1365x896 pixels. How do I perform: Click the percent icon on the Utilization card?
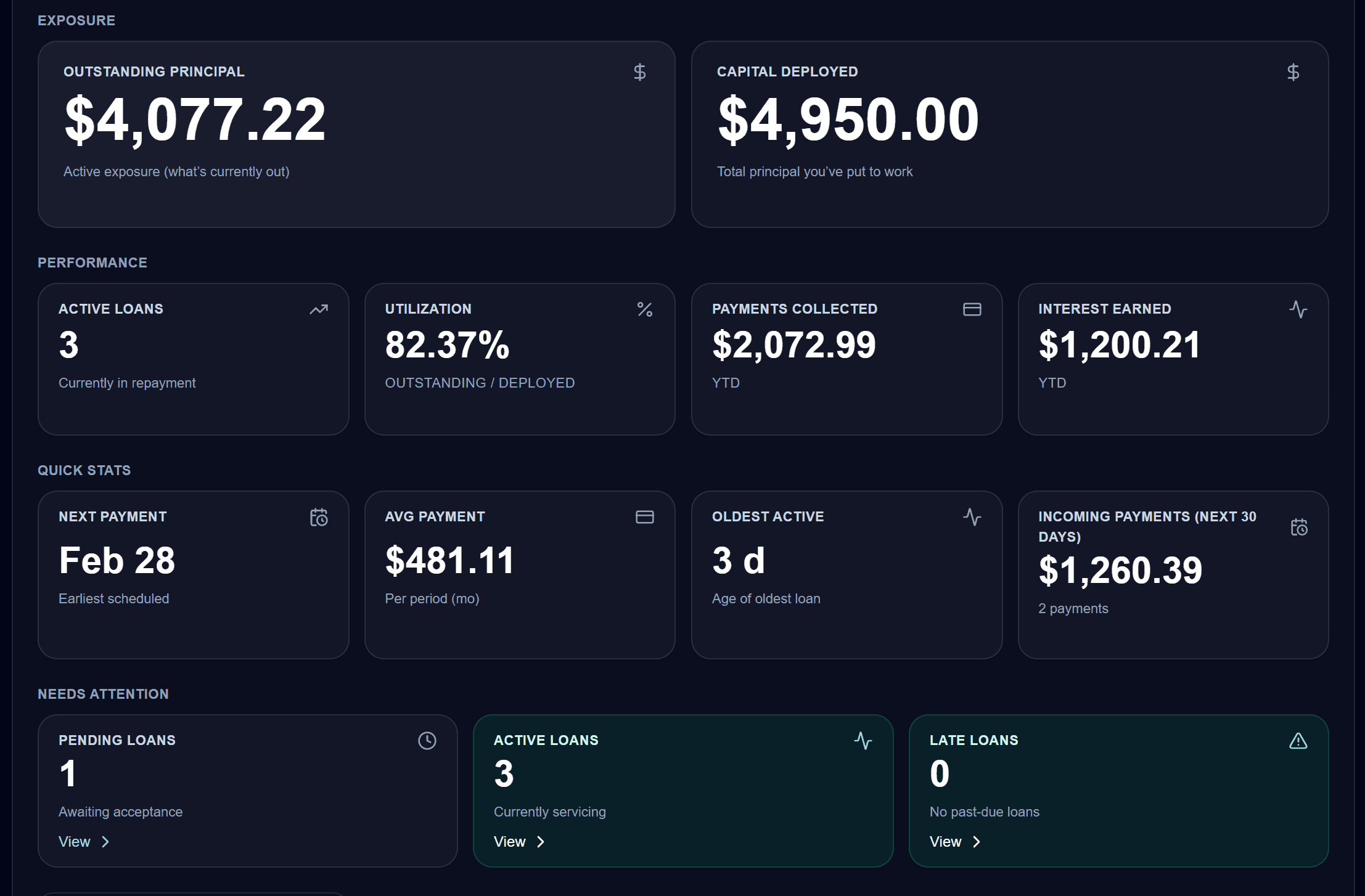[645, 309]
